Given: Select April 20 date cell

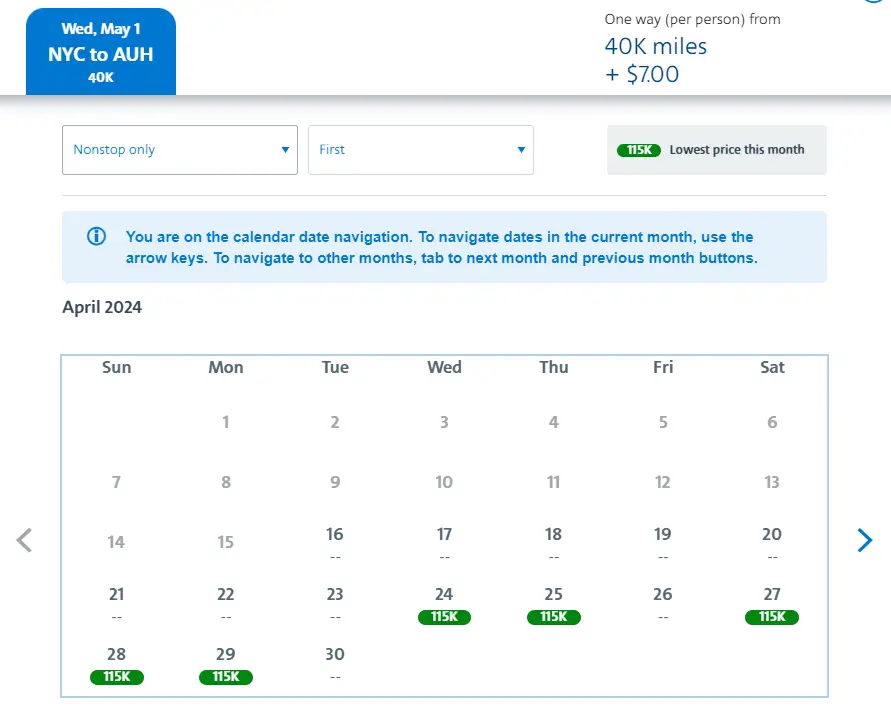Looking at the screenshot, I should click(x=771, y=543).
